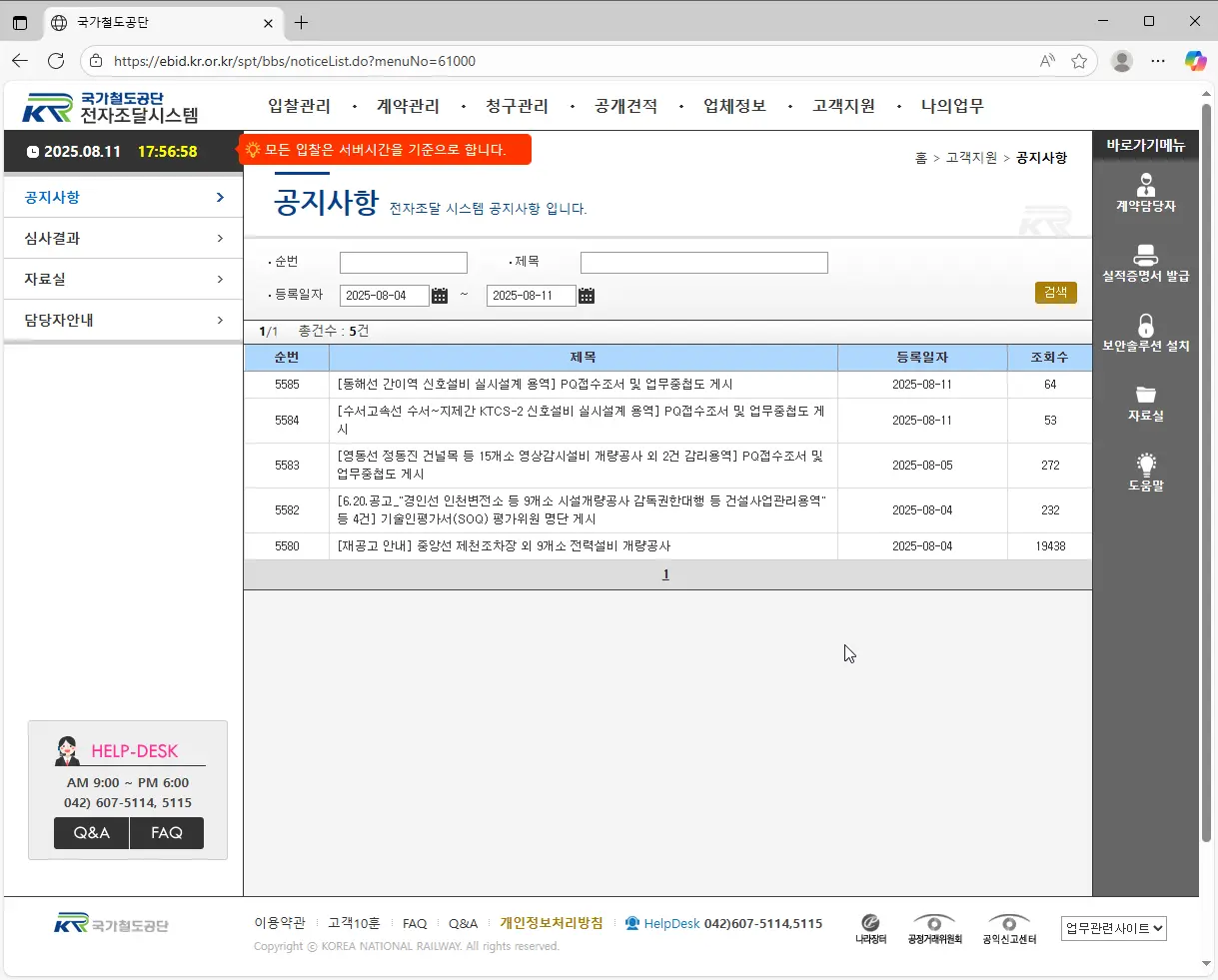Screen dimensions: 1218x980
Task: Click the 실적증명서 발급 certificate icon
Action: [1145, 261]
